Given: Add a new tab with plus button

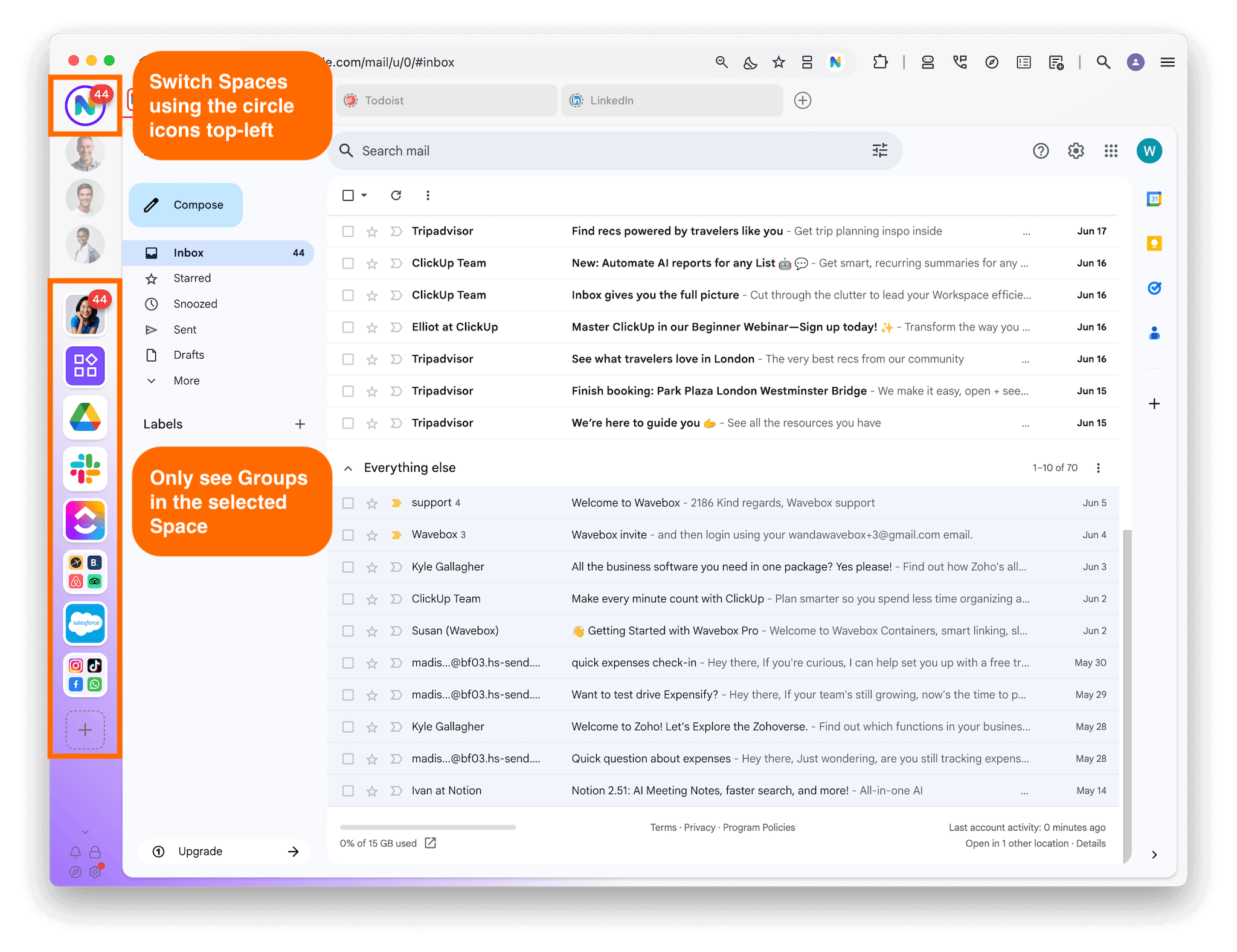Looking at the screenshot, I should coord(802,100).
